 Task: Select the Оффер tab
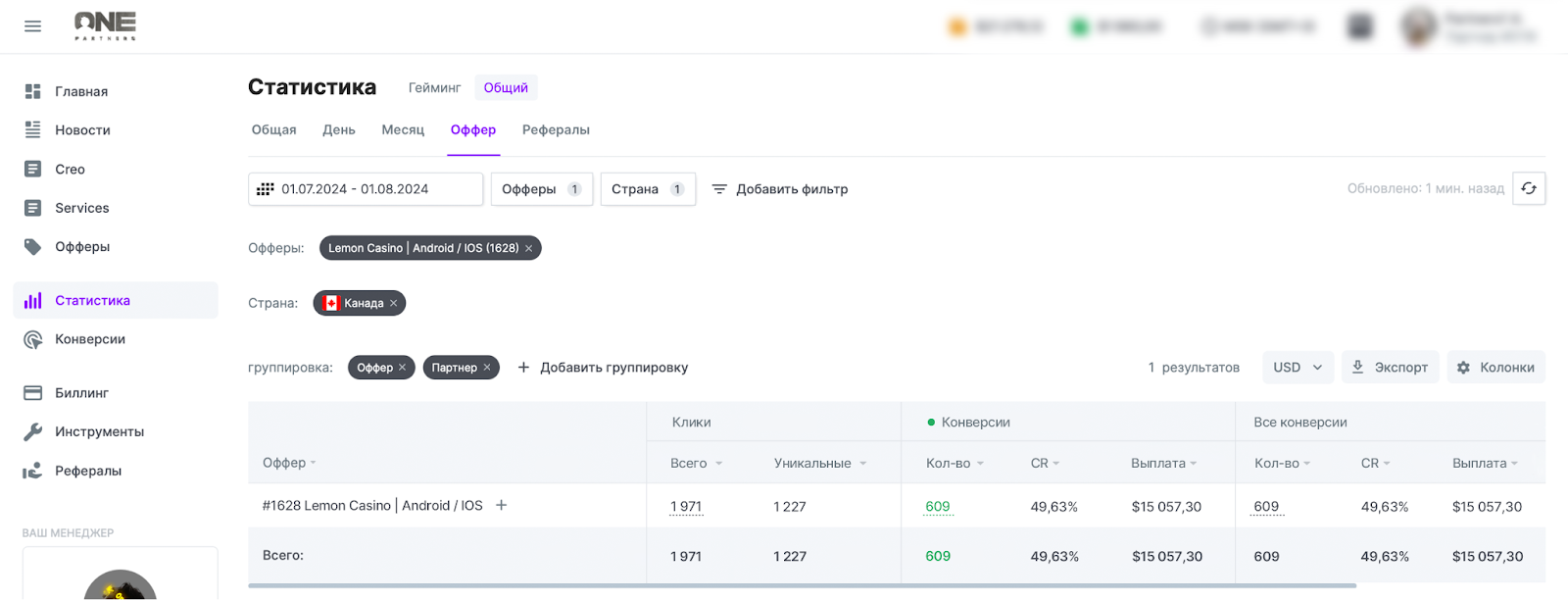coord(473,129)
